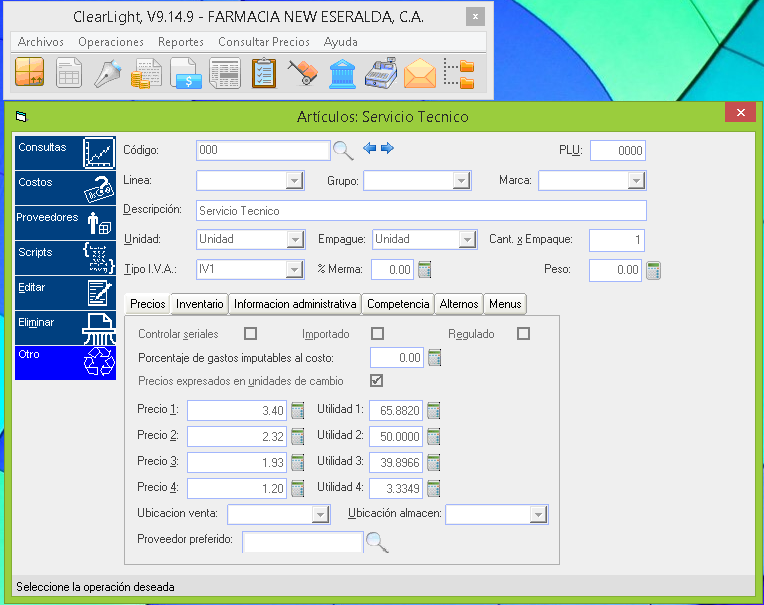Click the coins and document toolbar icon
The width and height of the screenshot is (764, 605).
click(146, 73)
